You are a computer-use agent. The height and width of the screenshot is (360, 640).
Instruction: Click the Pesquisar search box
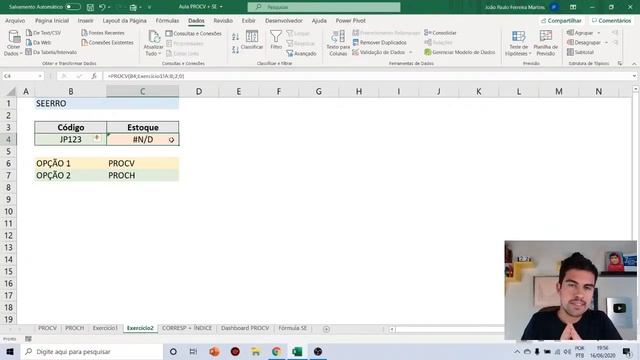point(324,7)
